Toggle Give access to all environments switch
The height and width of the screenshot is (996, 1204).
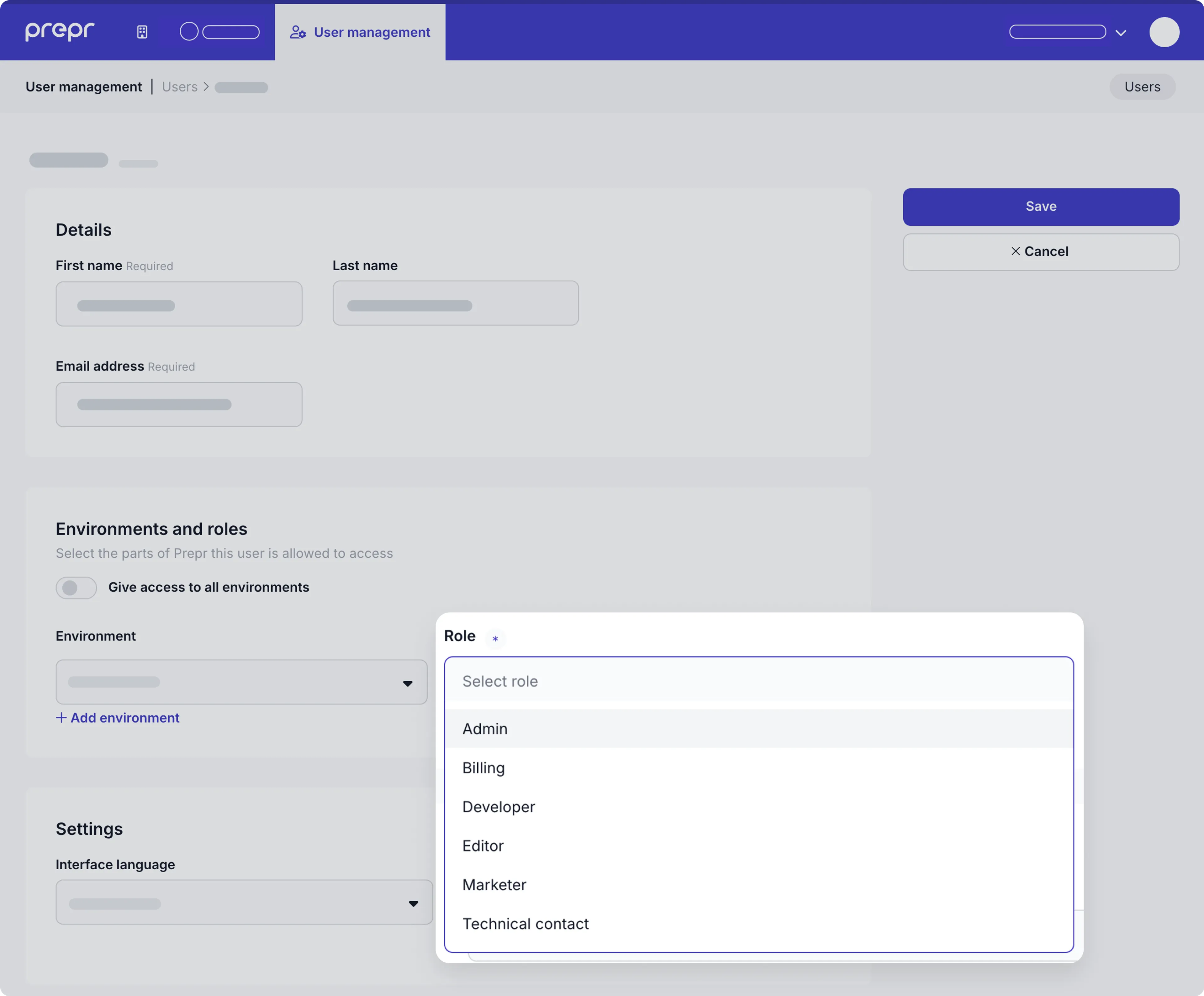(x=76, y=587)
